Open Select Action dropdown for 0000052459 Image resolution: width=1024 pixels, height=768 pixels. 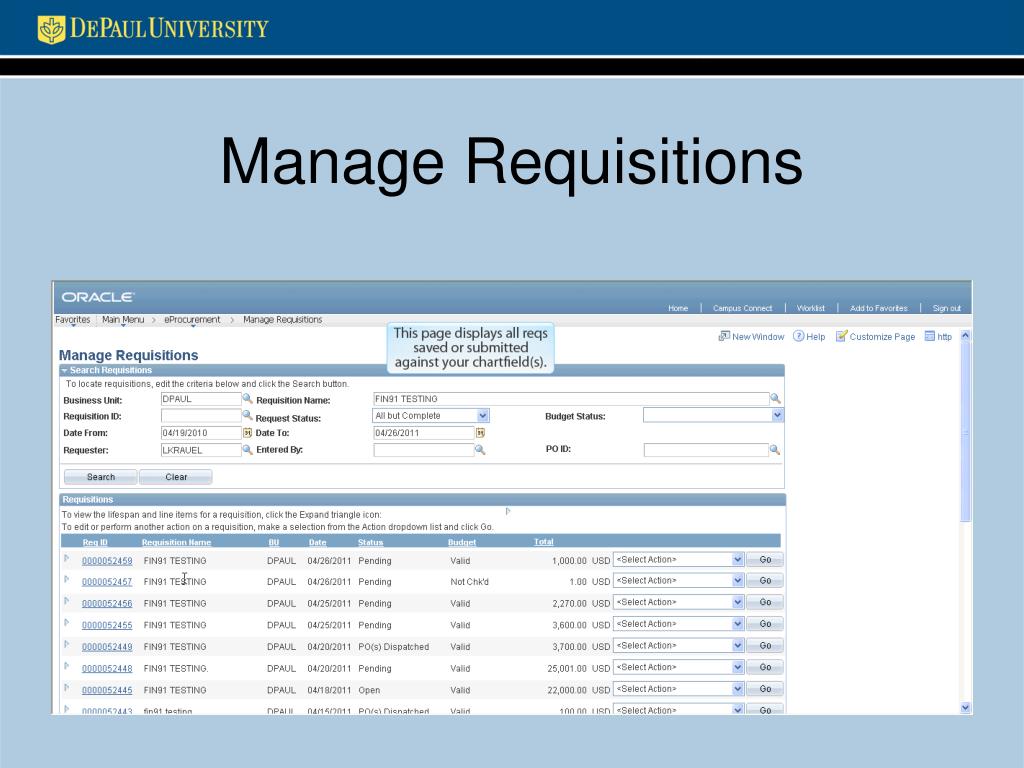(x=737, y=560)
